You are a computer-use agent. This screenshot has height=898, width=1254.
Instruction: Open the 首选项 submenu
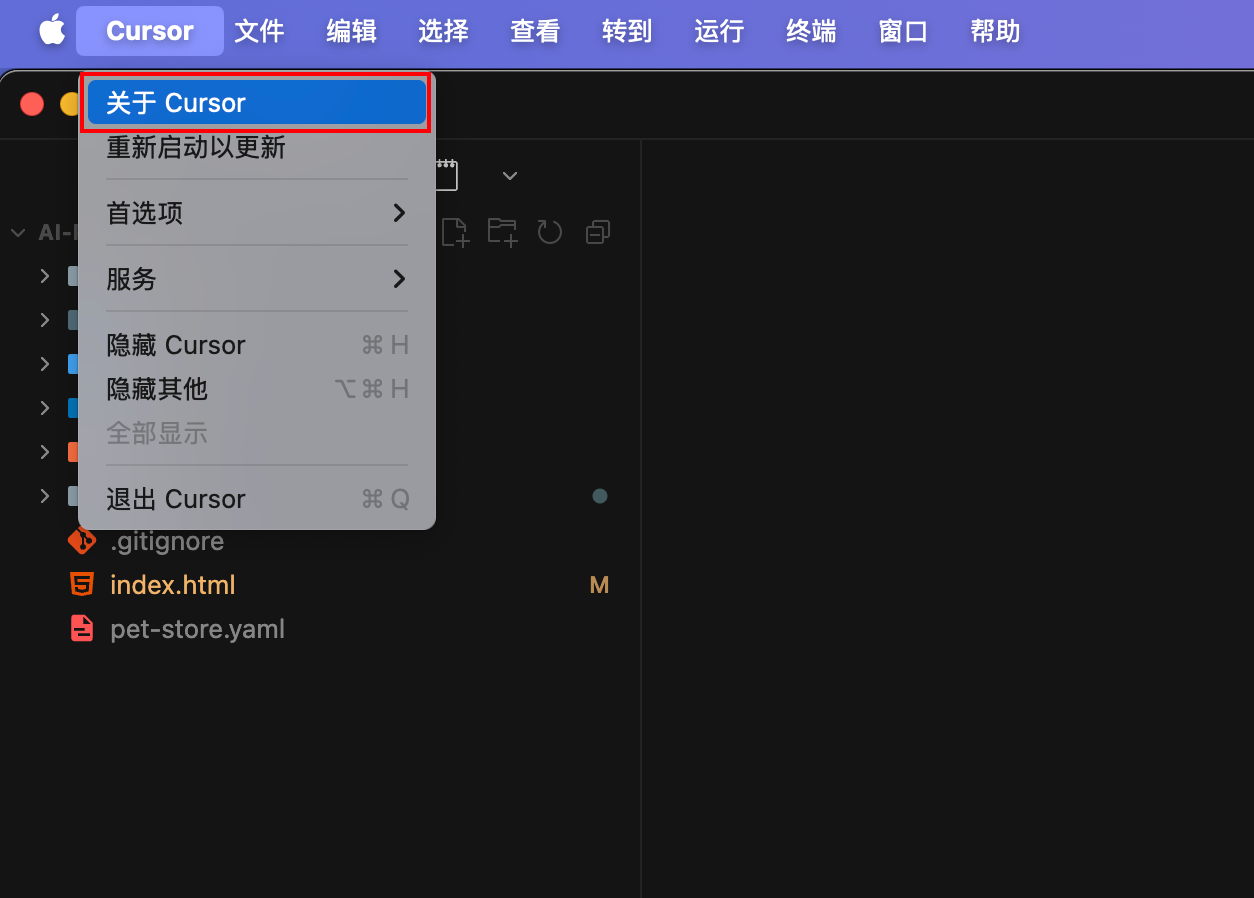click(x=256, y=213)
